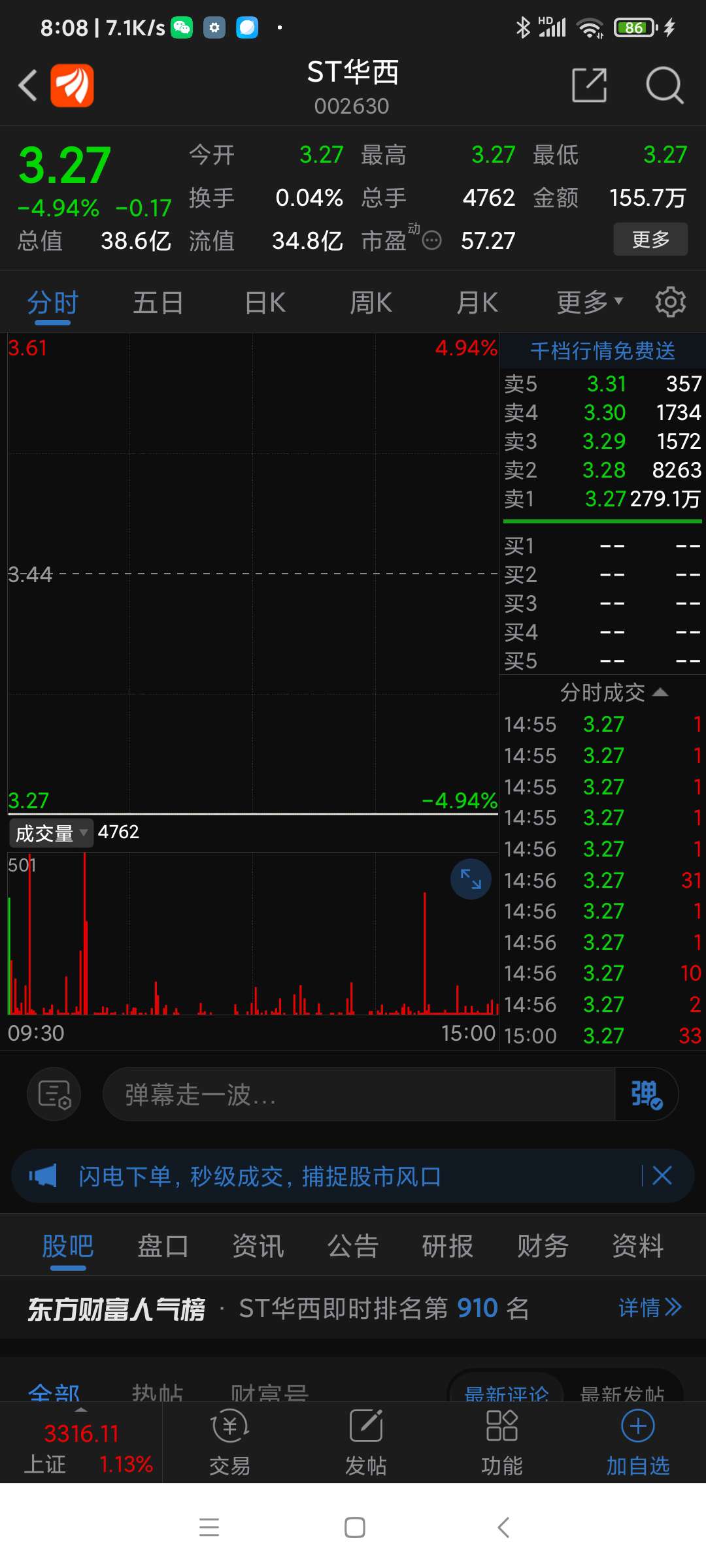Tap the 东方财富人气榜 ranking label
This screenshot has width=706, height=1568.
tap(116, 1309)
